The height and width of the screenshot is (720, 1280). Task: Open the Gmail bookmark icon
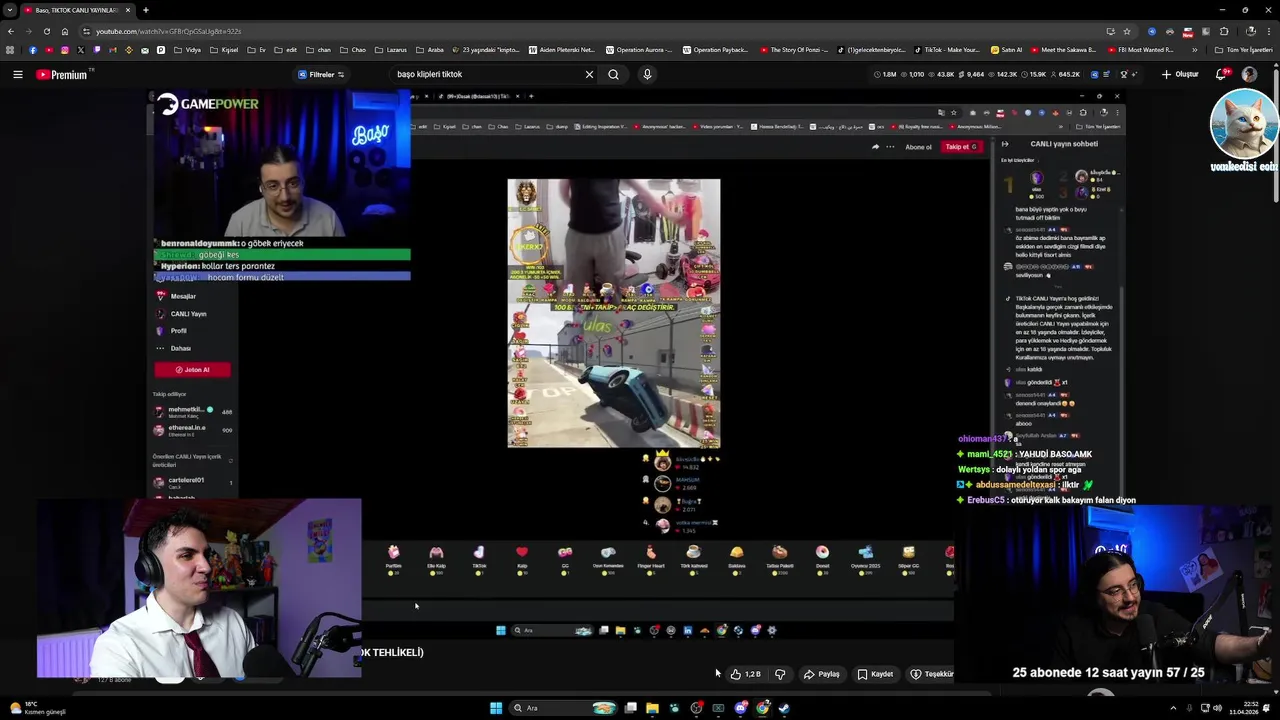click(113, 50)
